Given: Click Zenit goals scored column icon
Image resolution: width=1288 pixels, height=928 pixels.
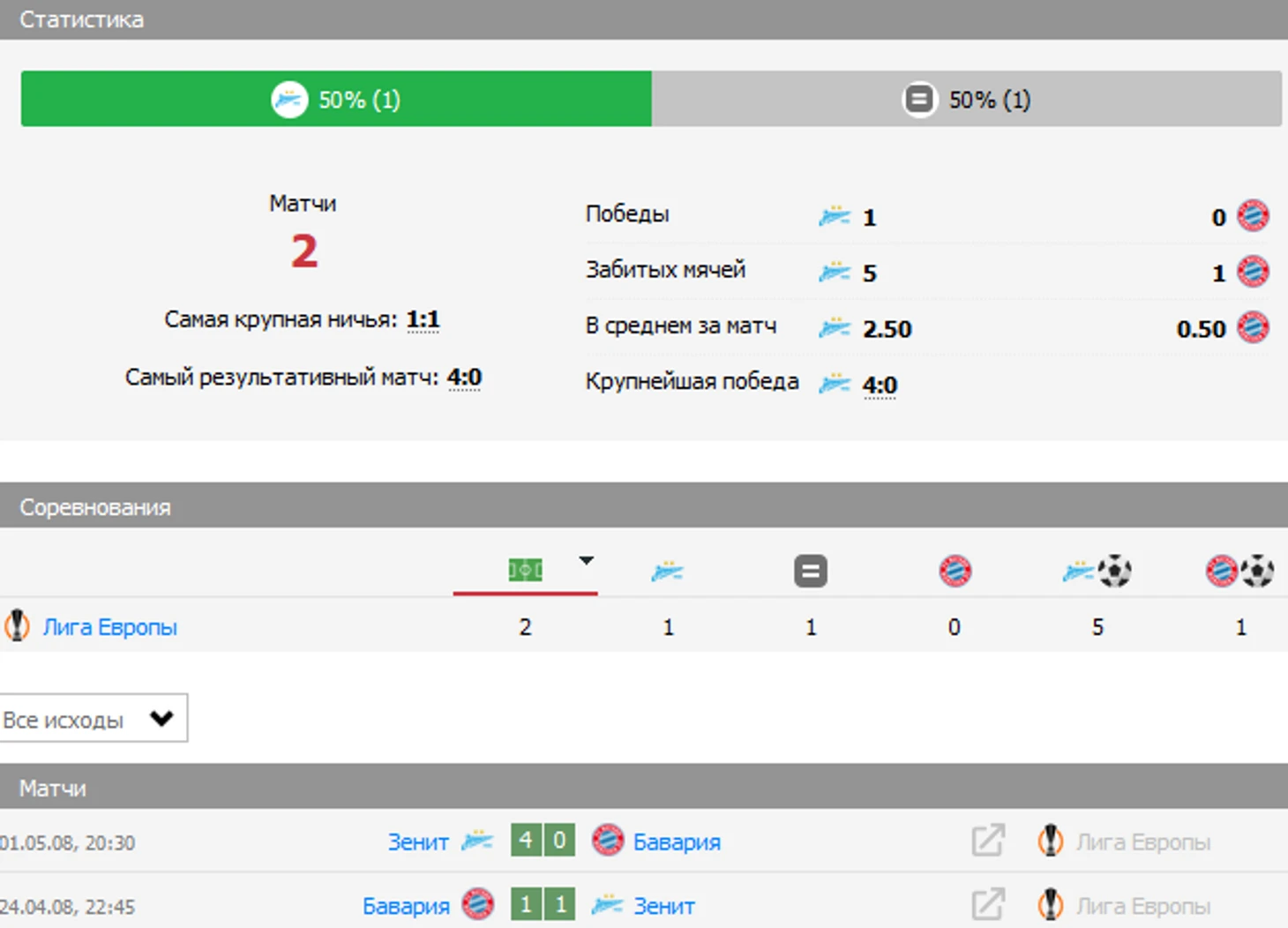Looking at the screenshot, I should tap(1097, 571).
